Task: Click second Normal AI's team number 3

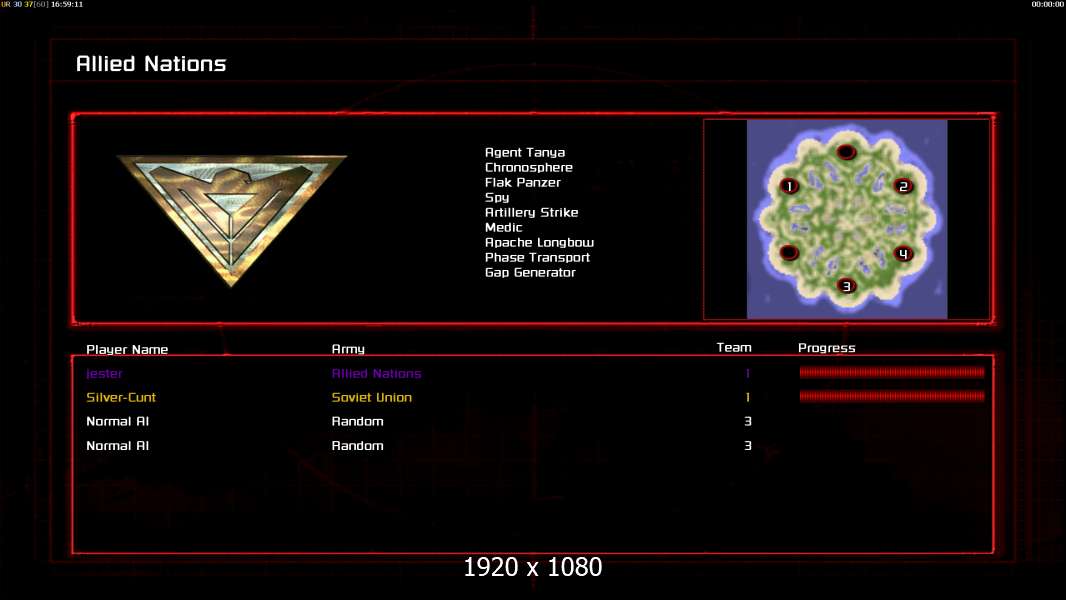Action: tap(748, 446)
